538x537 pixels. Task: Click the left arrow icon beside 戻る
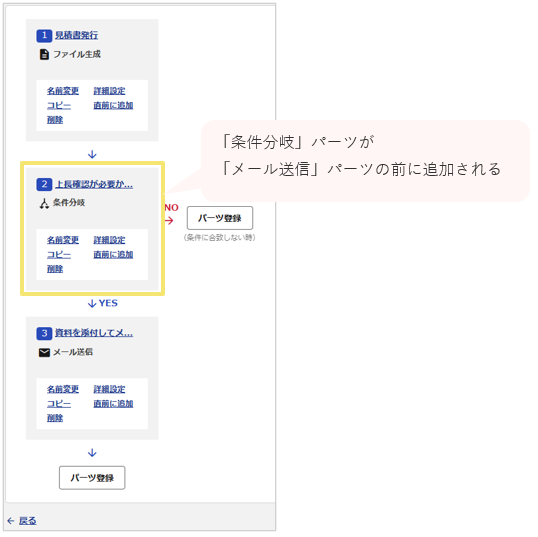pyautogui.click(x=11, y=521)
